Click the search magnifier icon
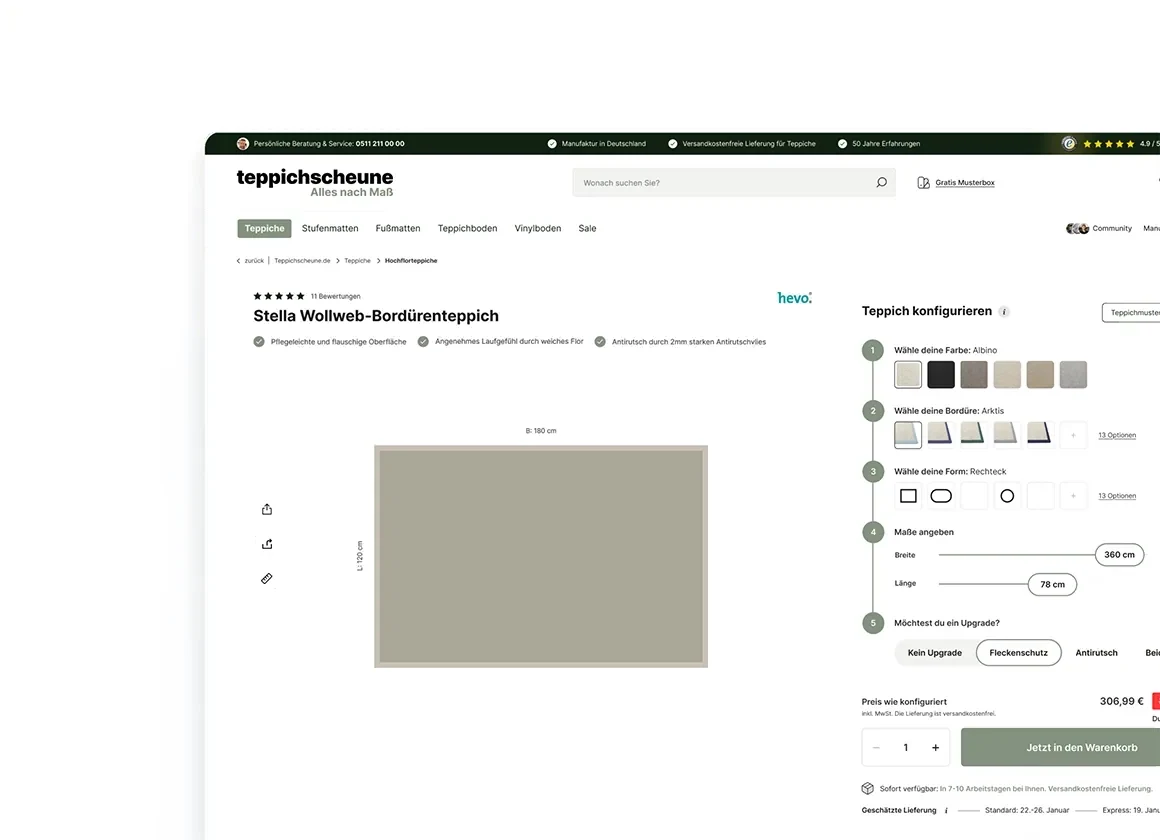Image resolution: width=1160 pixels, height=840 pixels. coord(881,182)
